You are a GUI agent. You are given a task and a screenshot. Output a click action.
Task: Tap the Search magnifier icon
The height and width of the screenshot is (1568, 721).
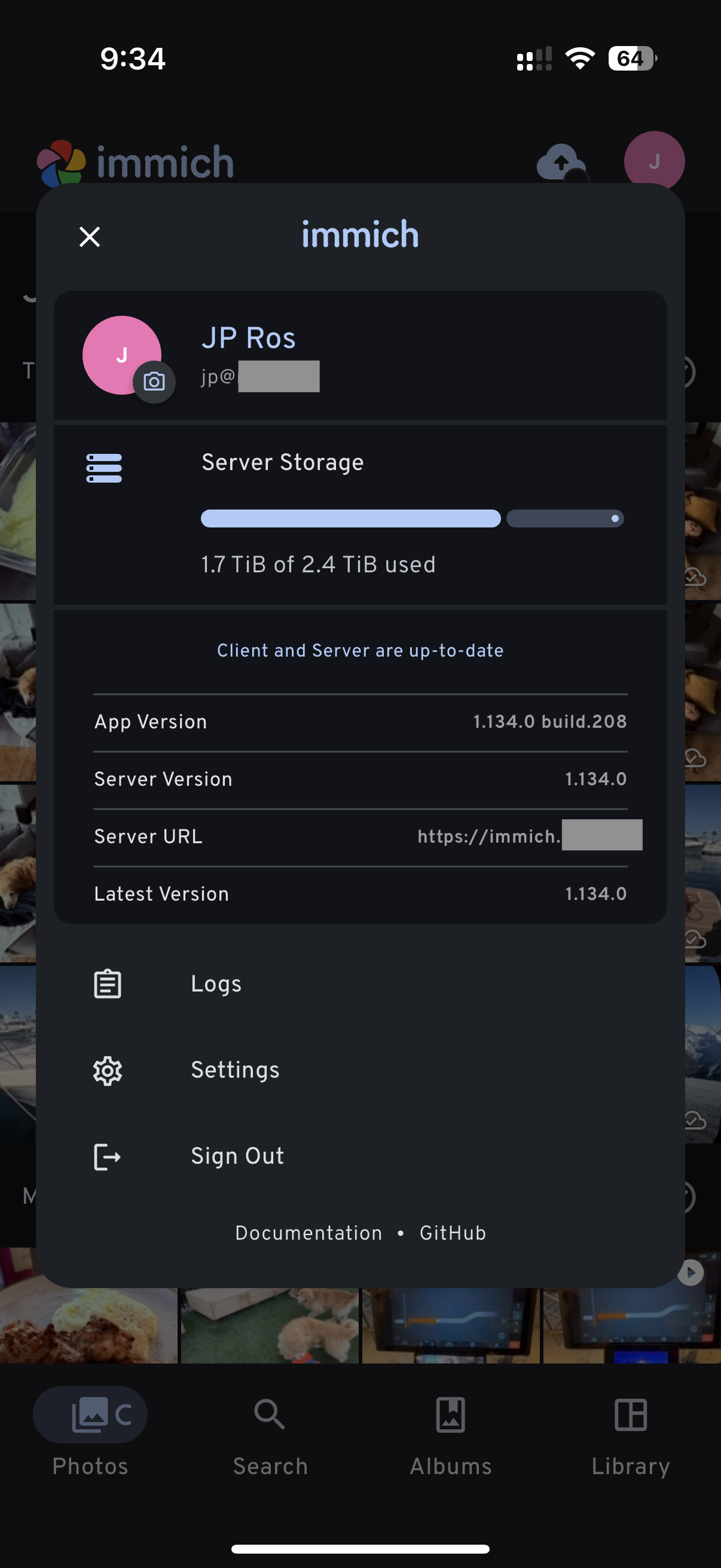(270, 1415)
